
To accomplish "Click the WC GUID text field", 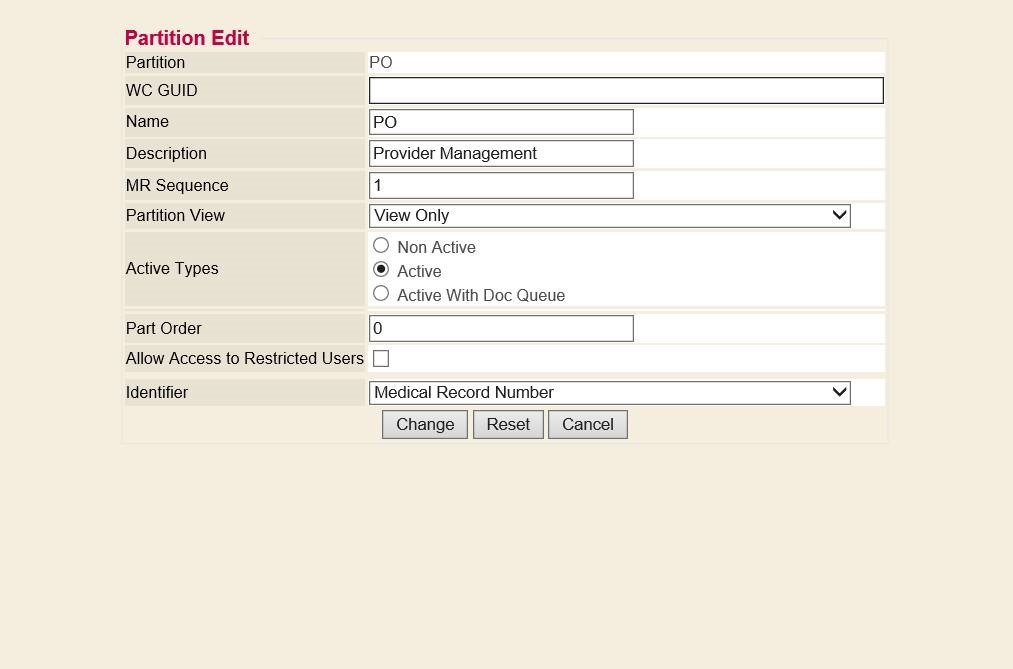I will click(626, 91).
